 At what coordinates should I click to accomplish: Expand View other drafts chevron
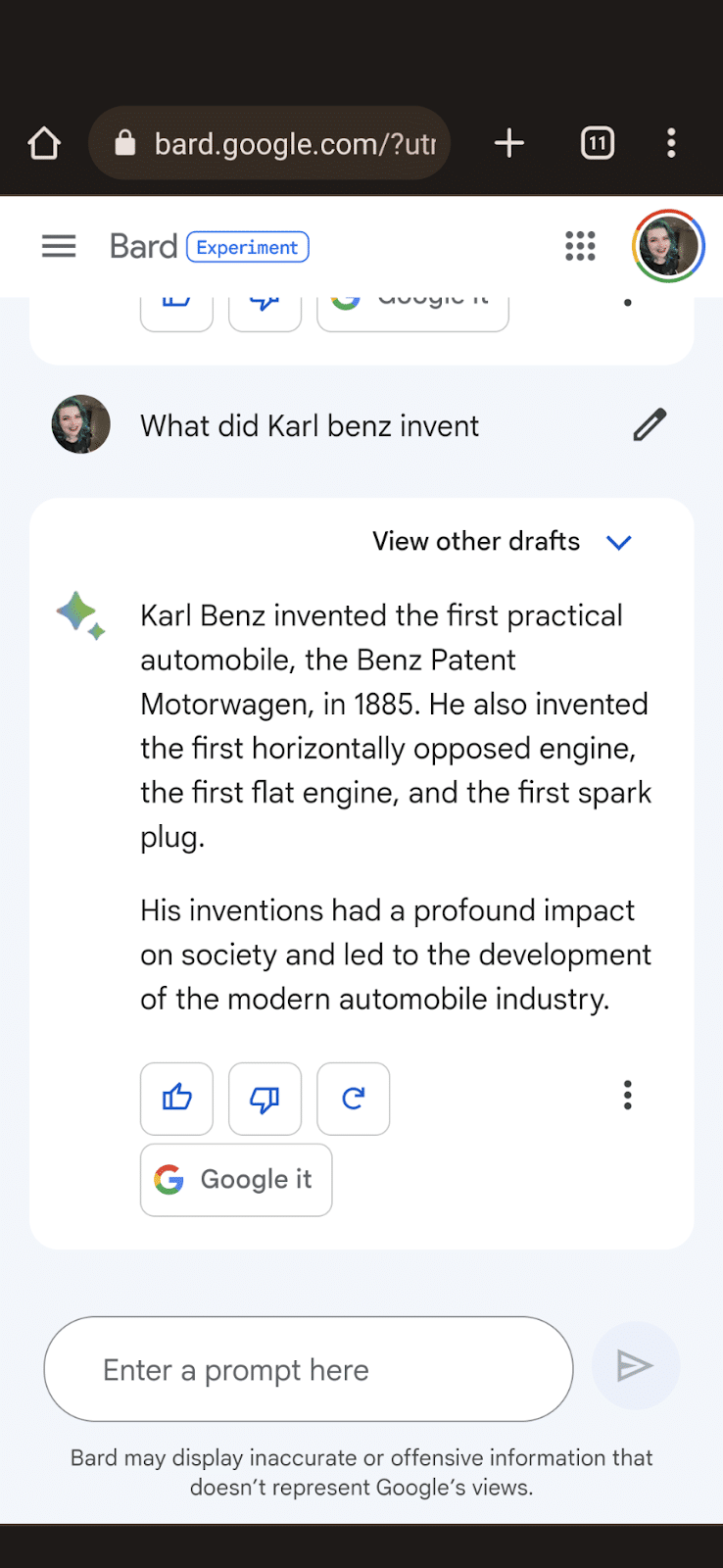[618, 542]
